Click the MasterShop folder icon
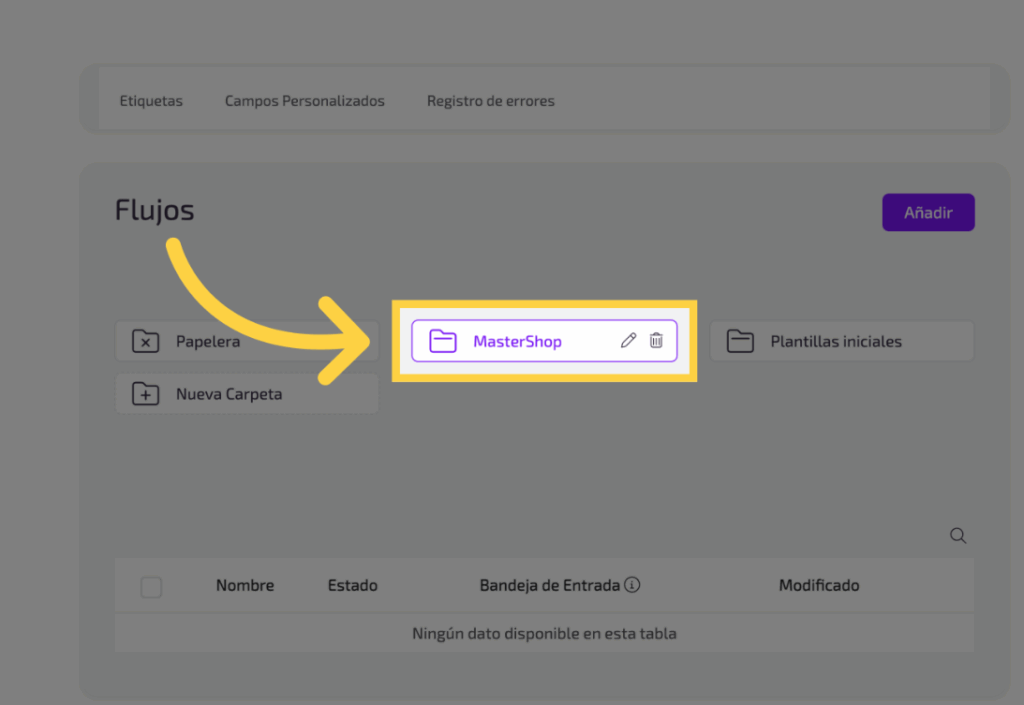 442,341
